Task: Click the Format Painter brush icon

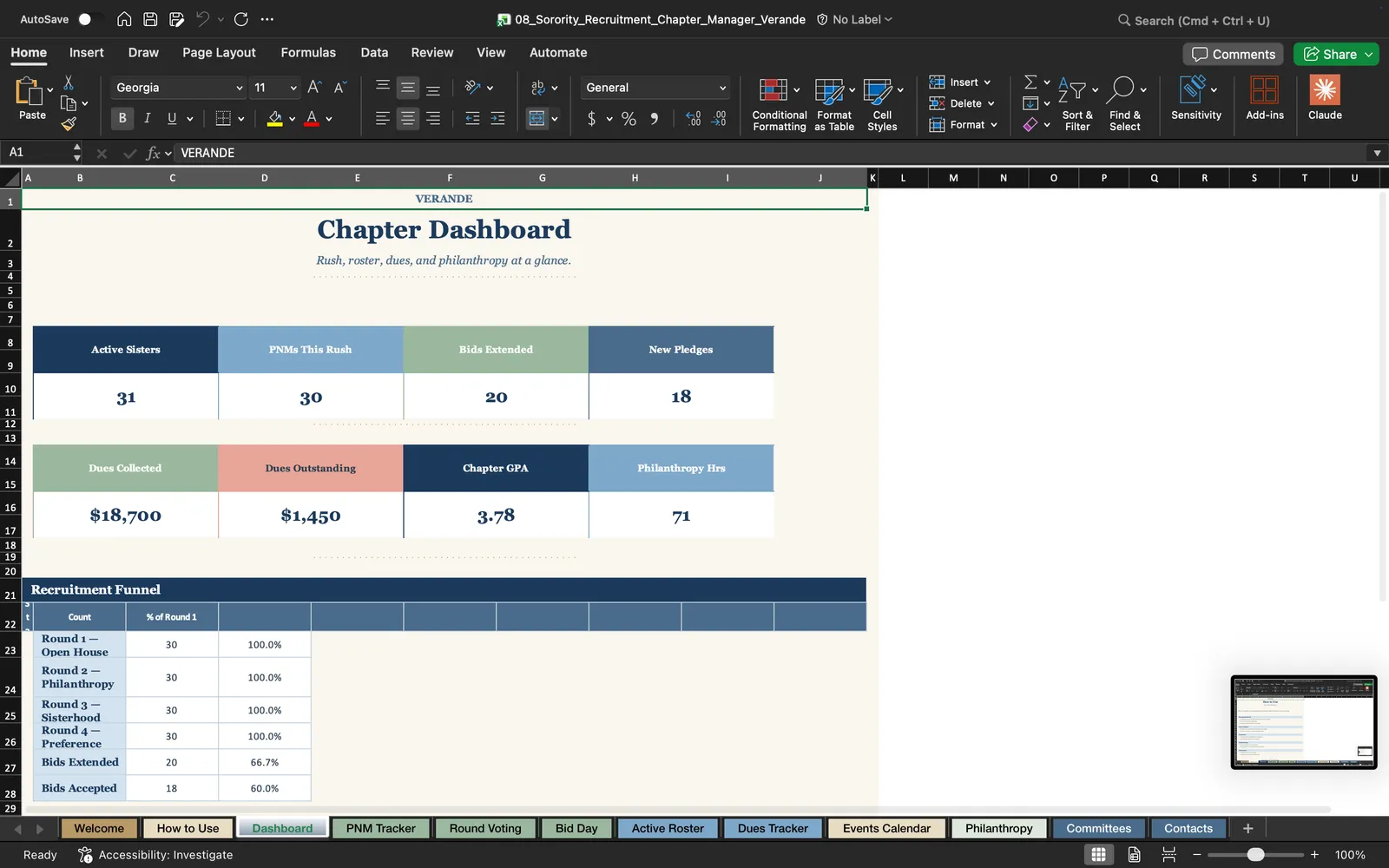Action: 69,124
